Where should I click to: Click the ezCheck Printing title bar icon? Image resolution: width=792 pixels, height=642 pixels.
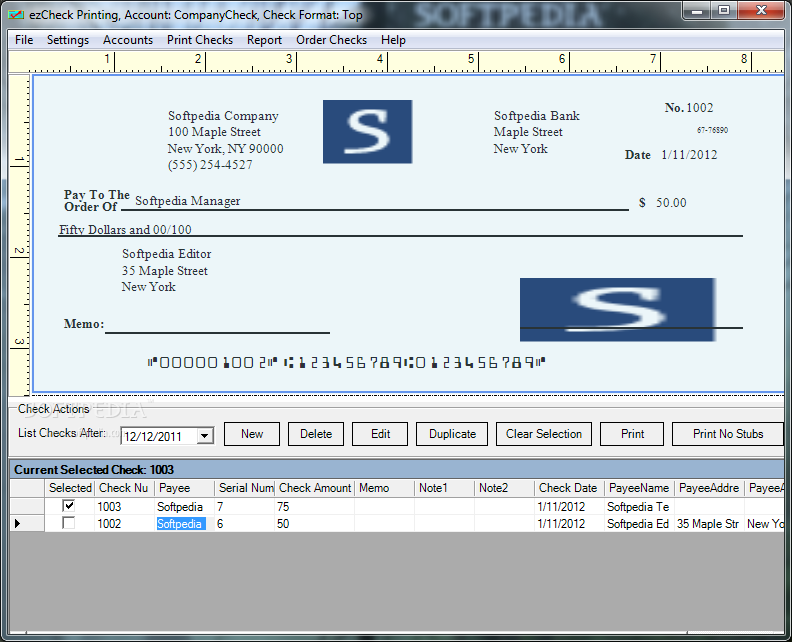[x=16, y=15]
